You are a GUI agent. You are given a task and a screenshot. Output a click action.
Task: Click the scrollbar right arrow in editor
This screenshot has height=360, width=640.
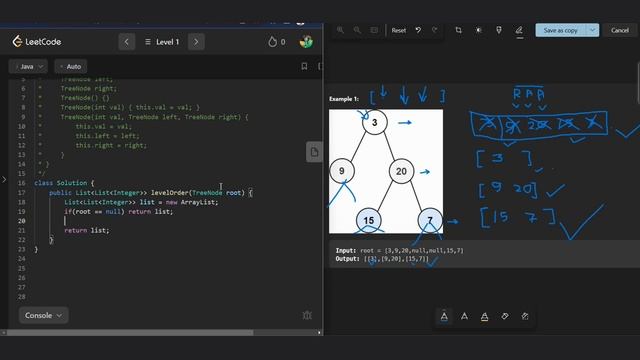click(319, 333)
